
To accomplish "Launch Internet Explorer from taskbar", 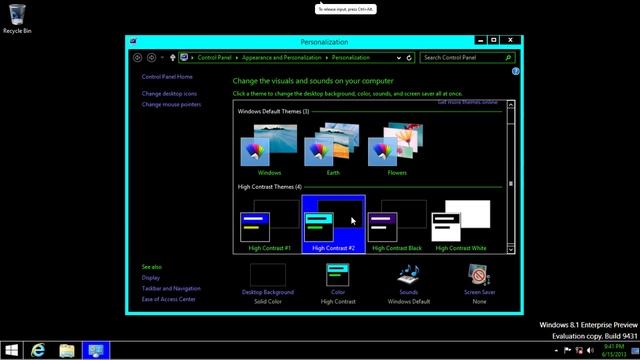I will click(x=38, y=351).
